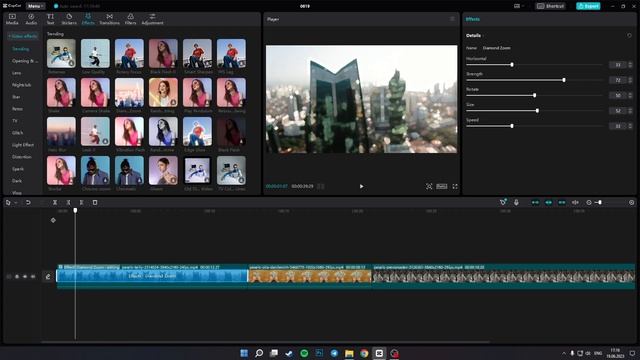
Task: Open the Shortcut button
Action: 550,6
